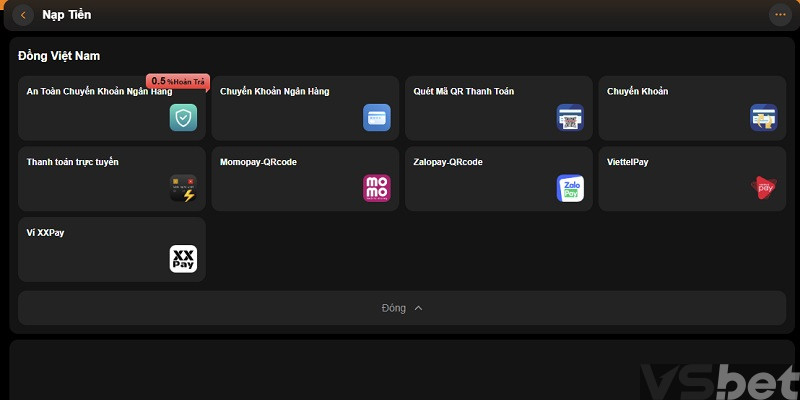Click the upward chevron beside Đóng
The height and width of the screenshot is (400, 800).
[418, 308]
